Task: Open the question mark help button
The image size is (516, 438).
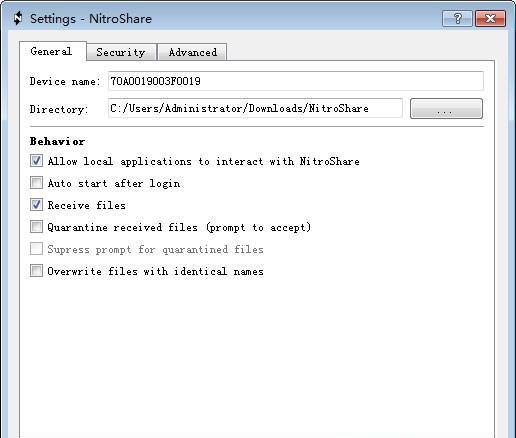Action: click(457, 18)
